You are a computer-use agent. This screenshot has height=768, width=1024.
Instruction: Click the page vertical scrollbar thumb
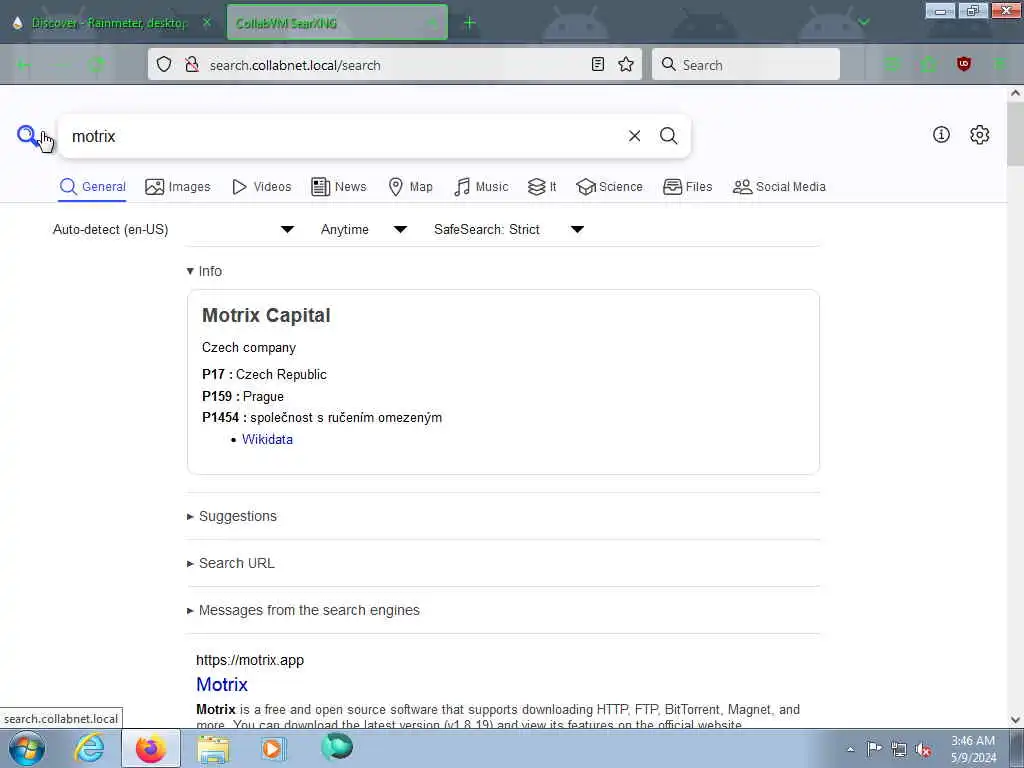(x=1016, y=134)
